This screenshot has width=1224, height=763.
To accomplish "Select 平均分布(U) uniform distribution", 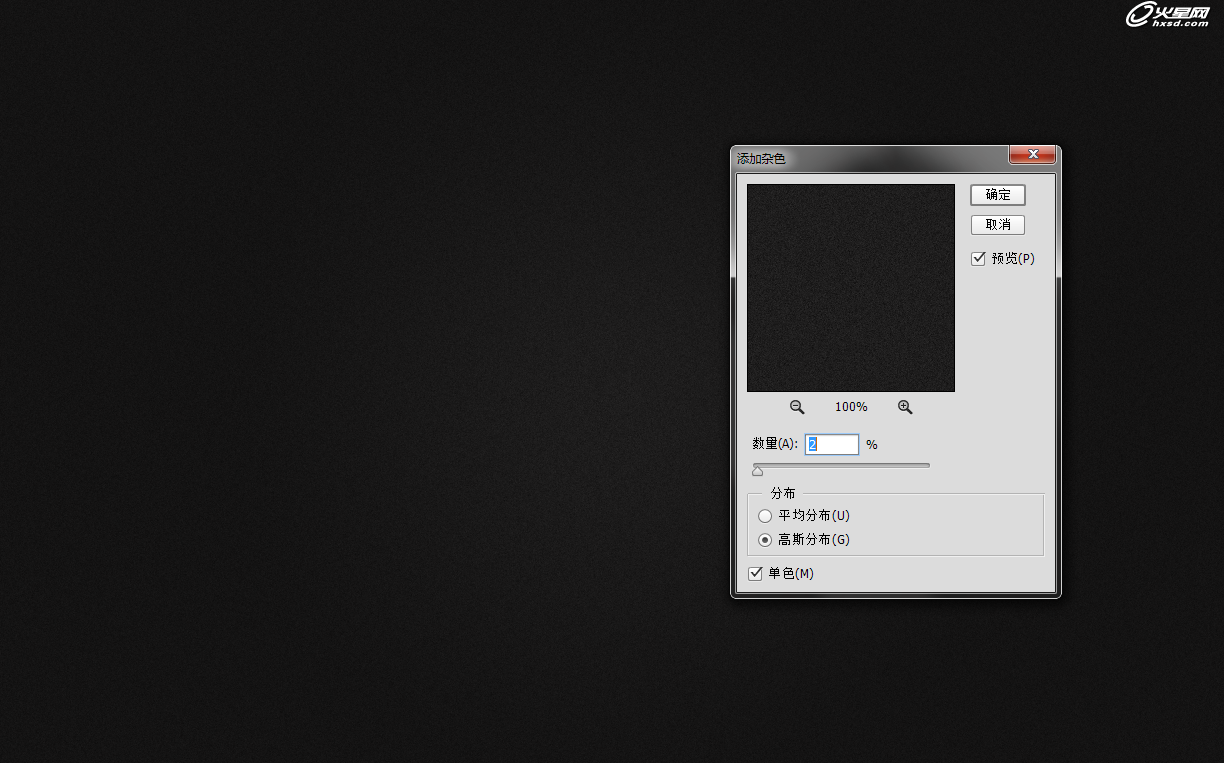I will coord(765,516).
